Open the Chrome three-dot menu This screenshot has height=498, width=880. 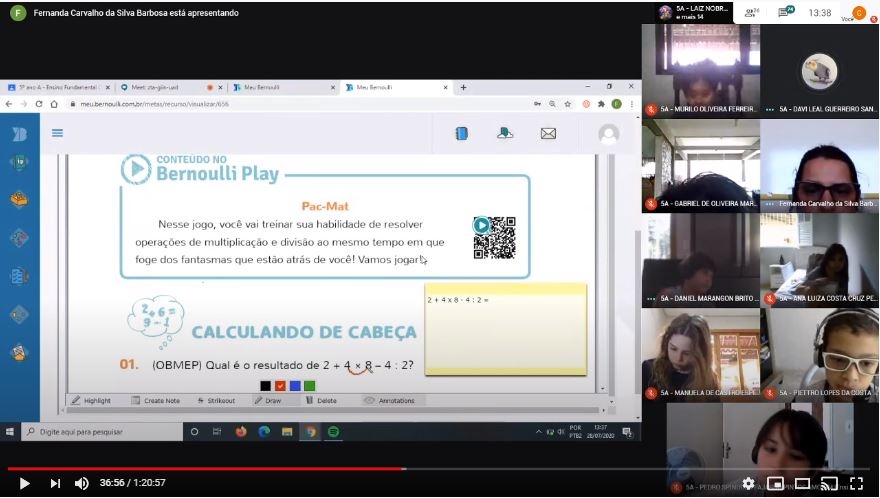(x=632, y=104)
